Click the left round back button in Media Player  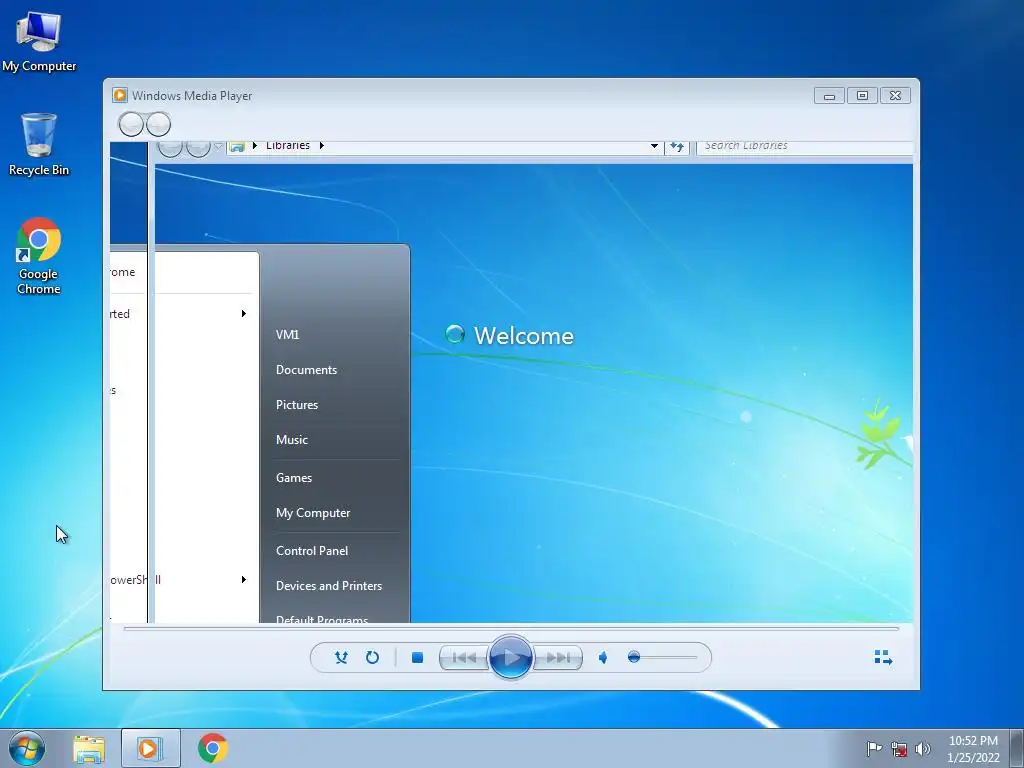[x=131, y=124]
